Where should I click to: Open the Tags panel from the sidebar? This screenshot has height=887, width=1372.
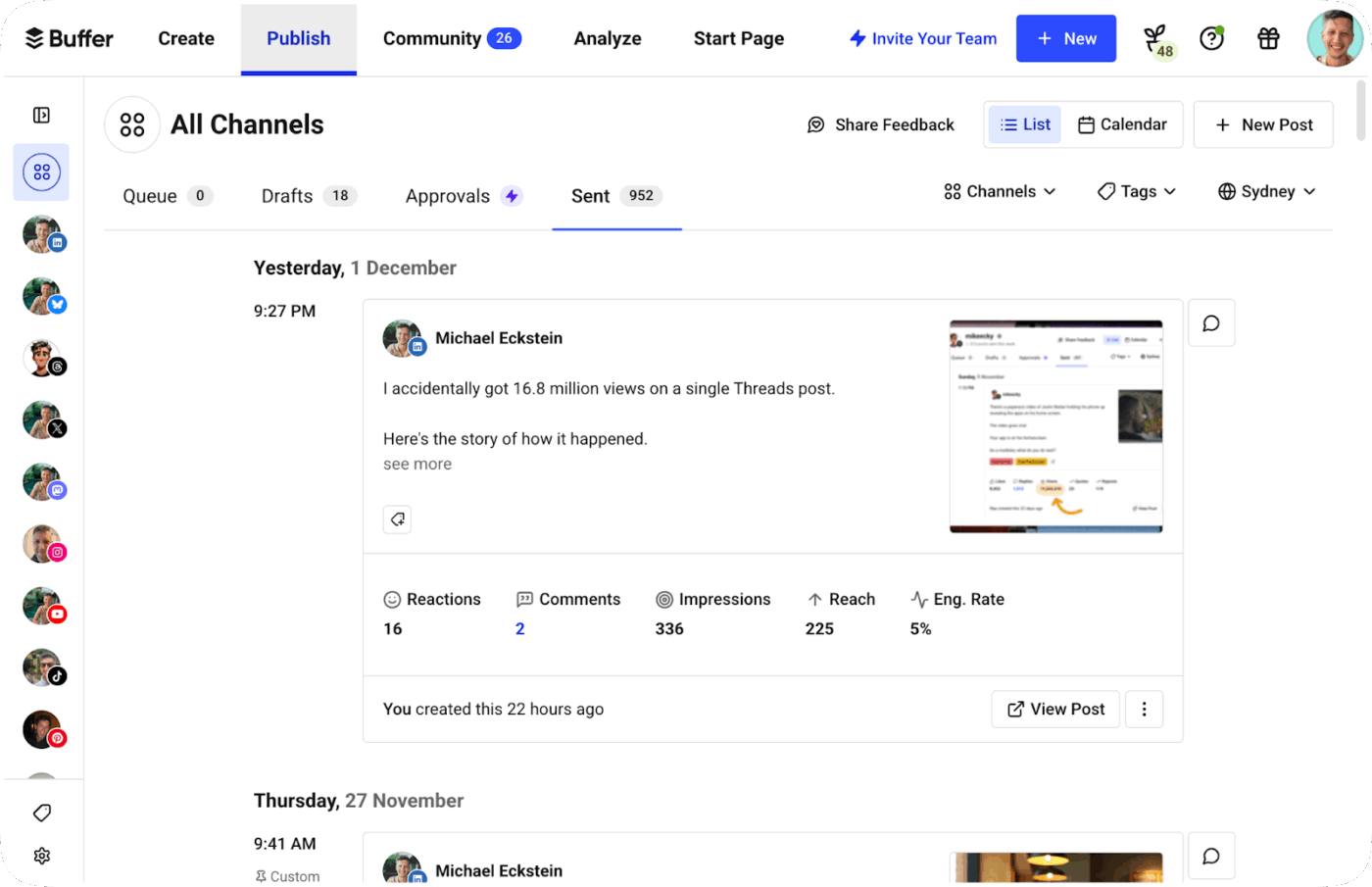[x=41, y=813]
